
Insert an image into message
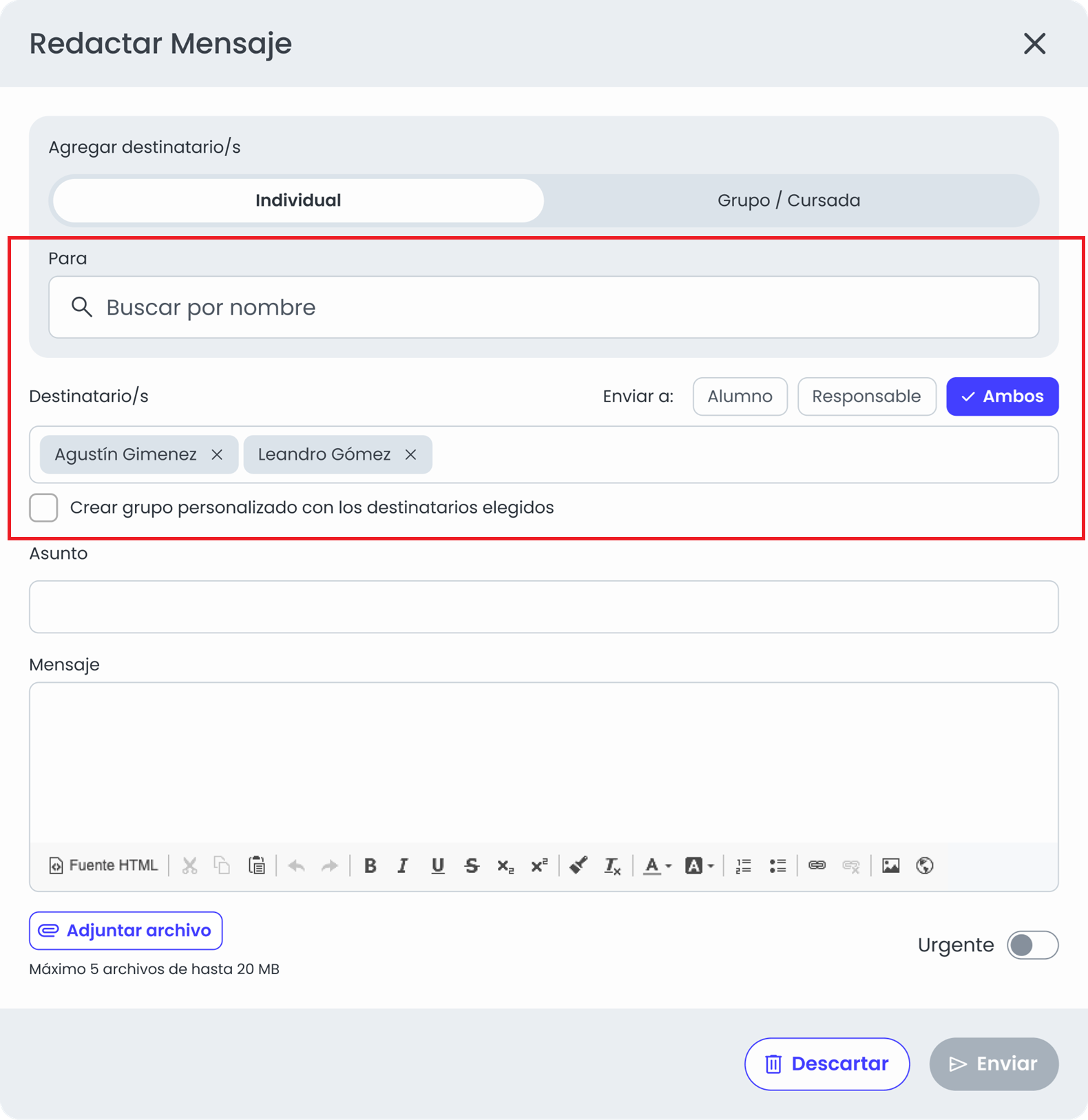(x=890, y=865)
